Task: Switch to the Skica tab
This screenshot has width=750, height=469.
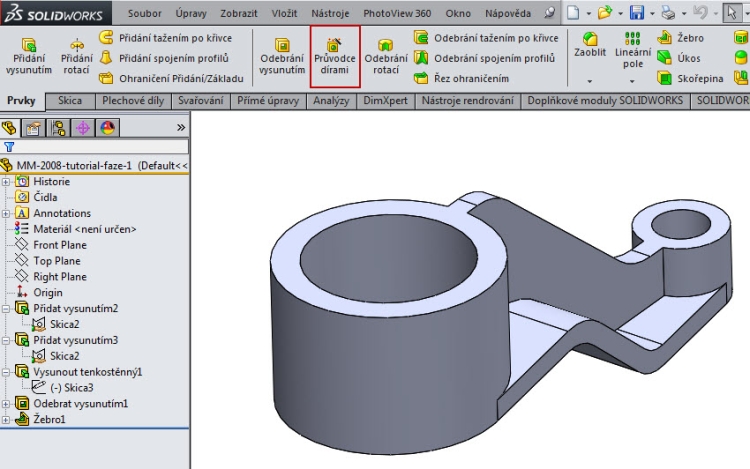Action: click(x=70, y=101)
